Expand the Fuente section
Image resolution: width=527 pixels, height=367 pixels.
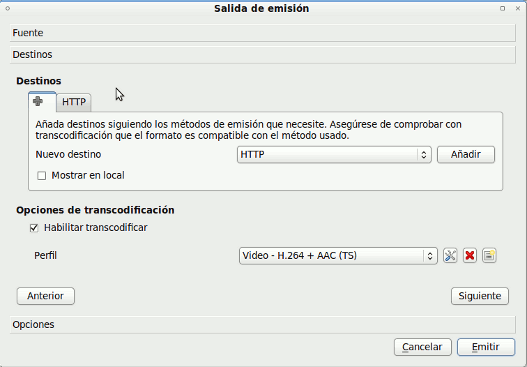pyautogui.click(x=262, y=33)
